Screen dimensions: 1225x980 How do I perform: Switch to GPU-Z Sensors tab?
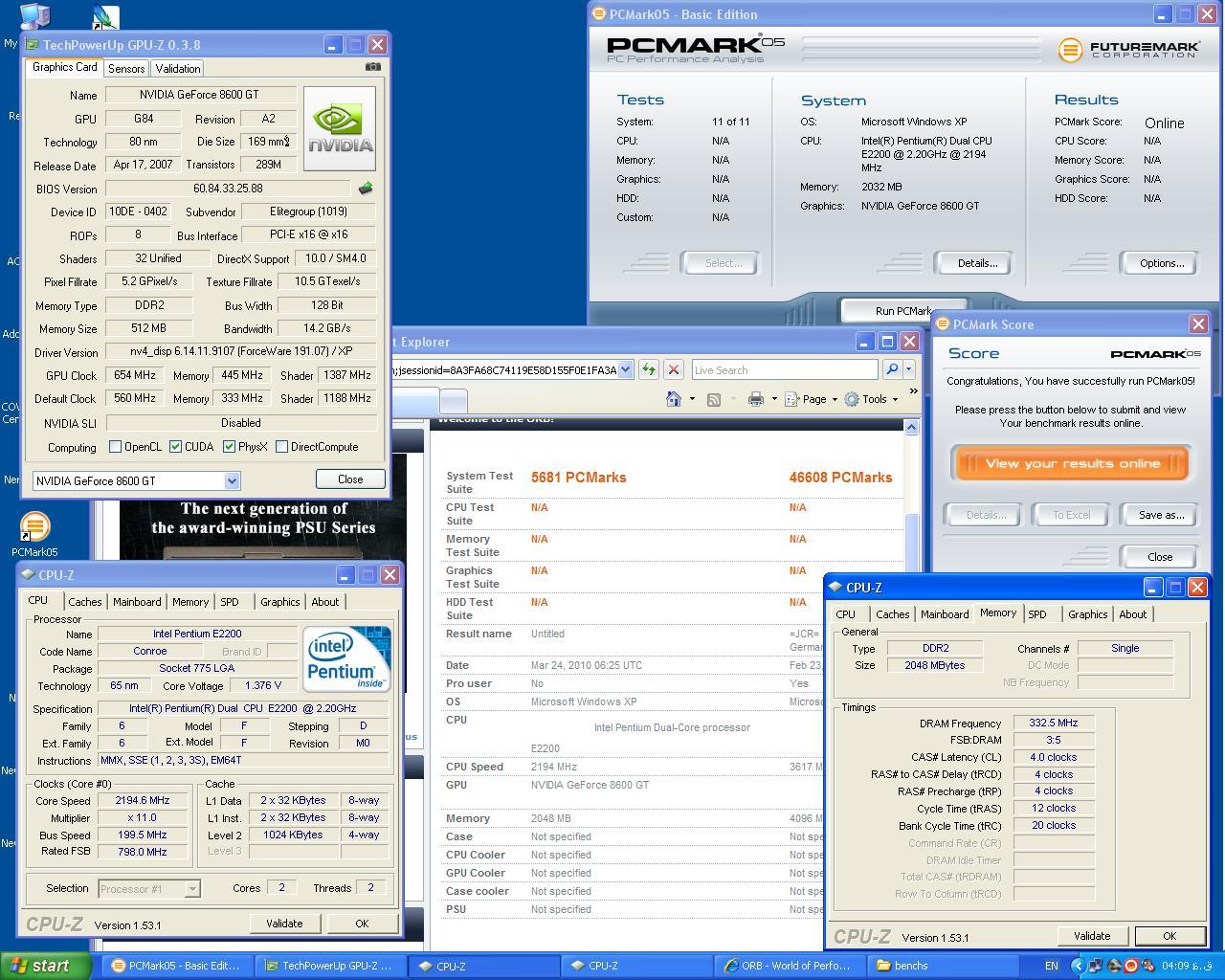click(126, 69)
